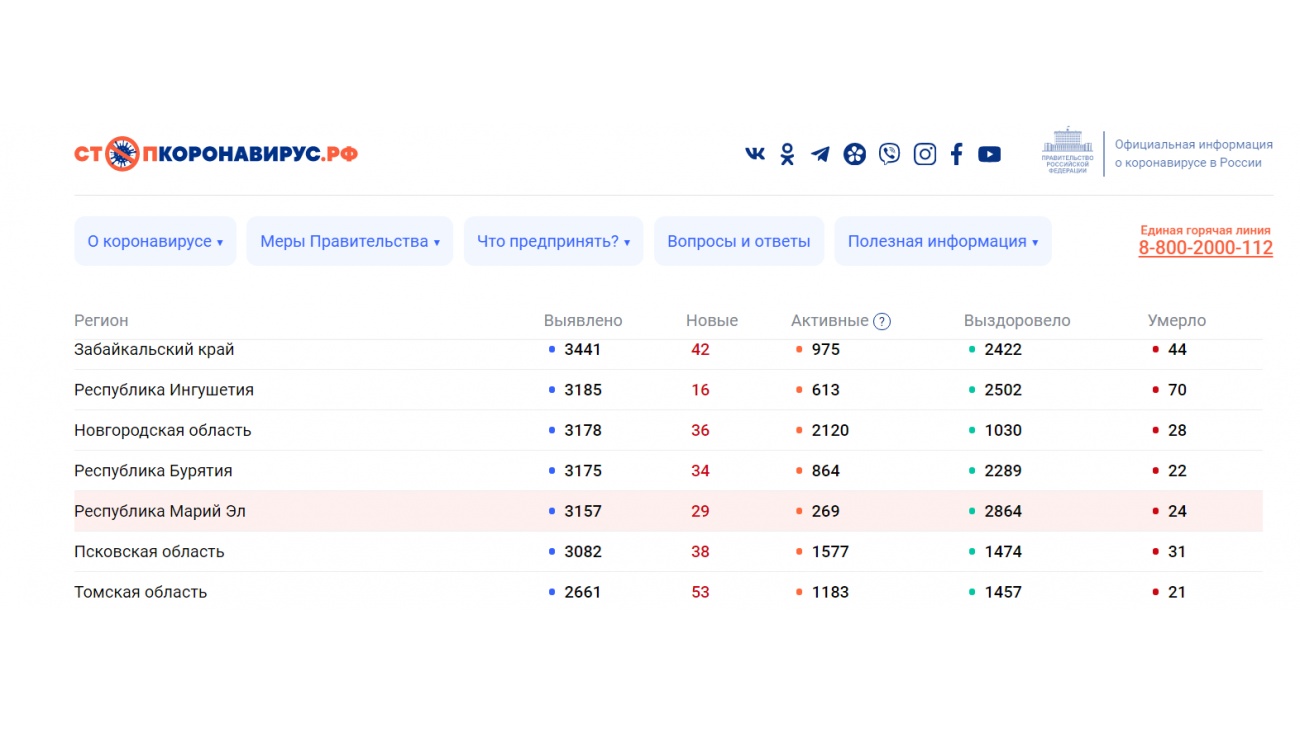1300x734 pixels.
Task: Open the Что предпринять? dropdown
Action: point(553,241)
